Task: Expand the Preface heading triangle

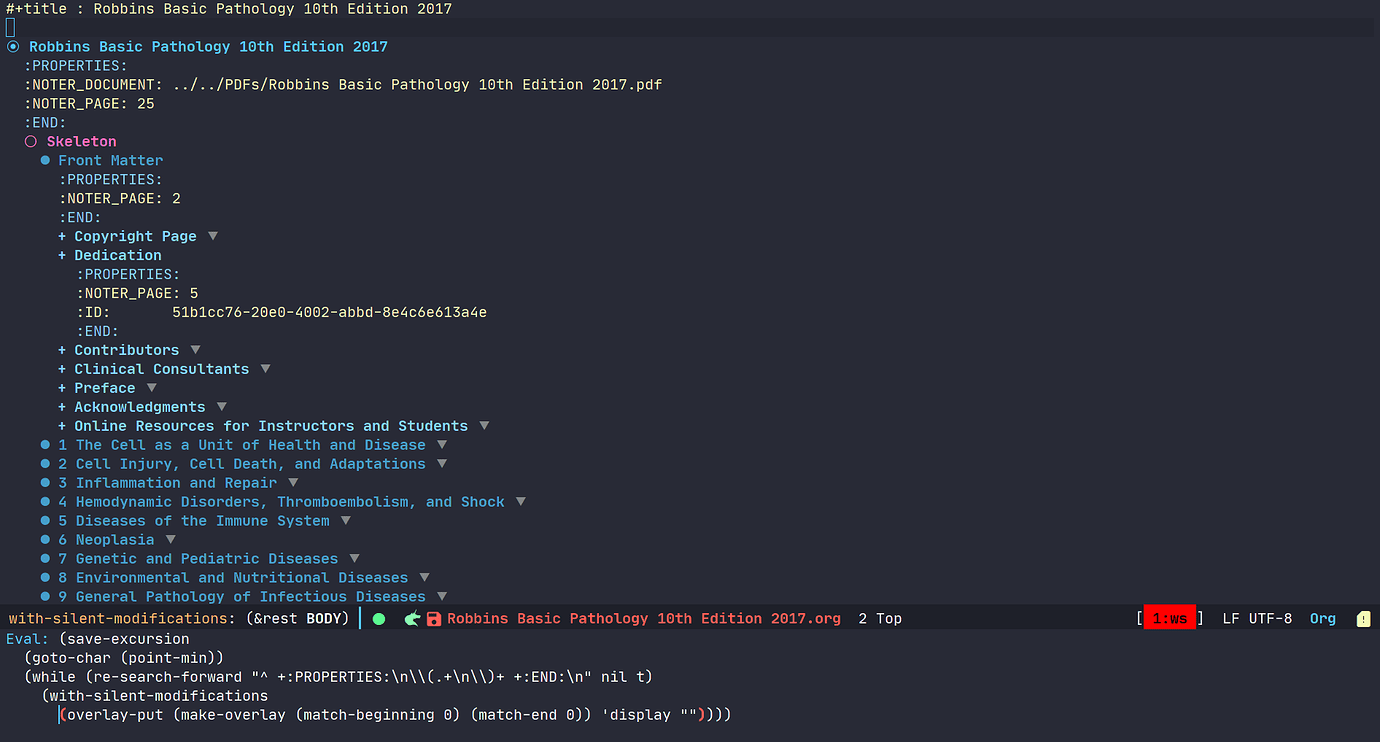Action: (150, 388)
